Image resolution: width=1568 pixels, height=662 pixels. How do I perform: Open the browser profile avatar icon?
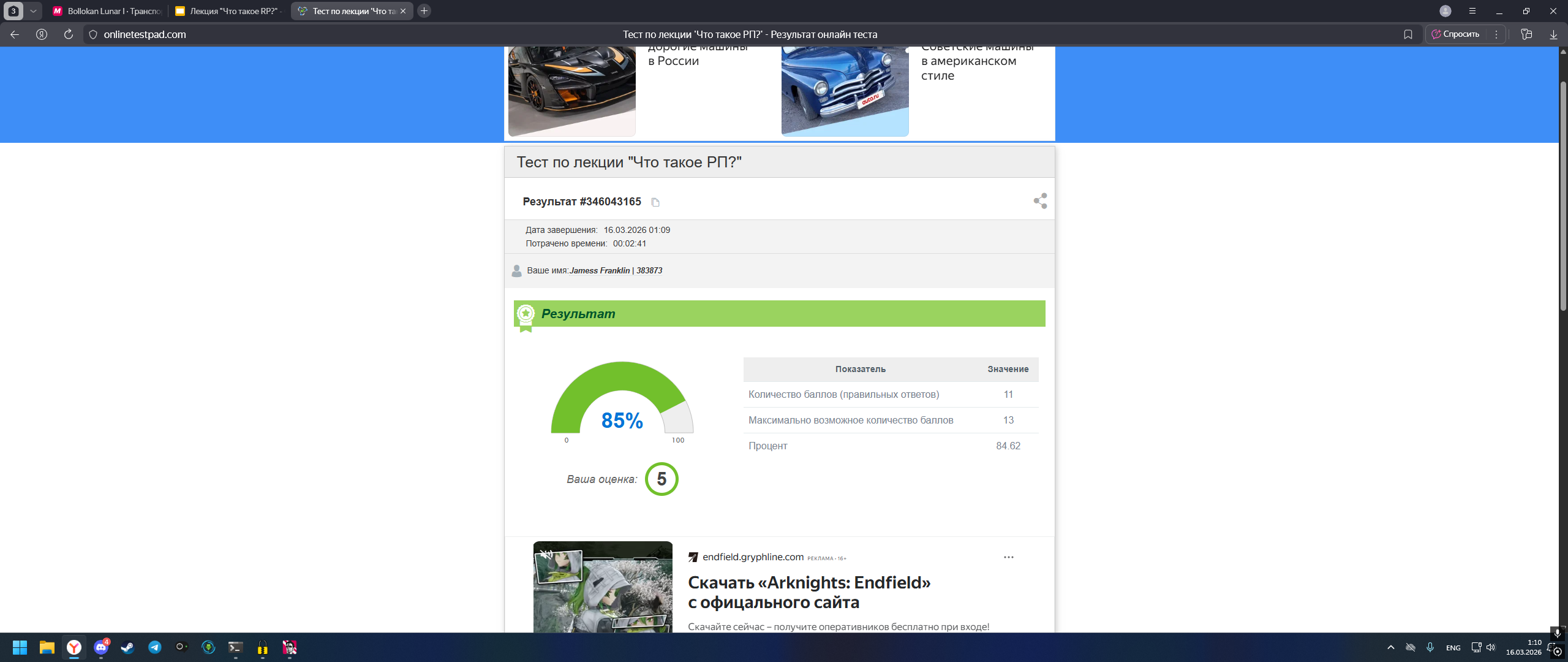(1445, 11)
